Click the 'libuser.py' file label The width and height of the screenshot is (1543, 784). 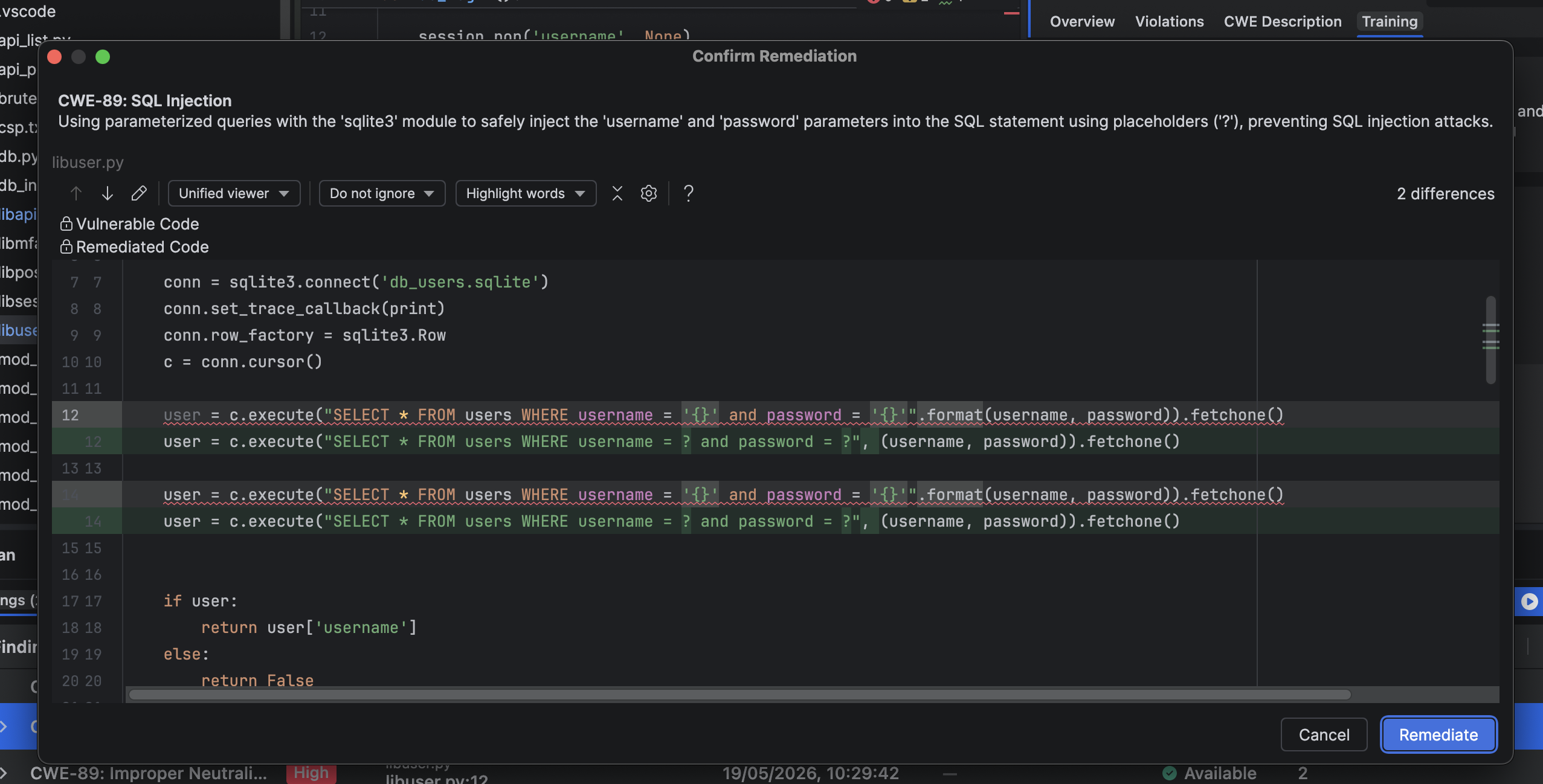click(x=88, y=162)
